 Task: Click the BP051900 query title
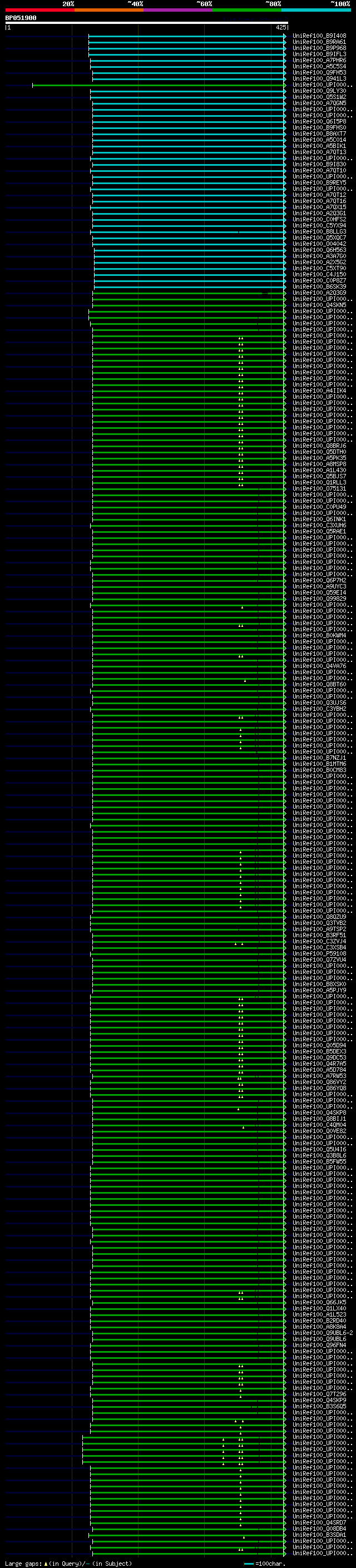pyautogui.click(x=21, y=18)
